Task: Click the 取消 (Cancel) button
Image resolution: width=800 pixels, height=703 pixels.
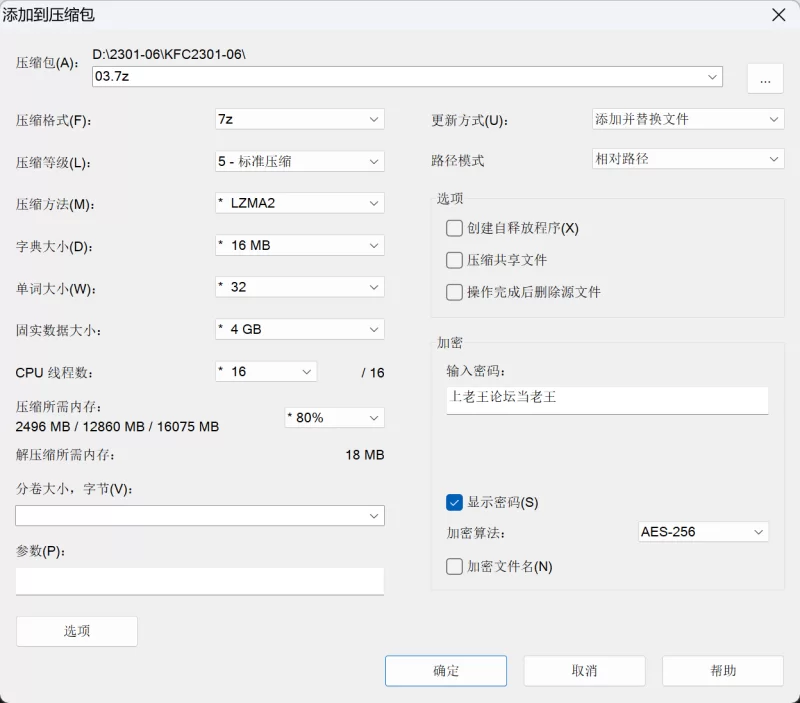Action: [584, 671]
